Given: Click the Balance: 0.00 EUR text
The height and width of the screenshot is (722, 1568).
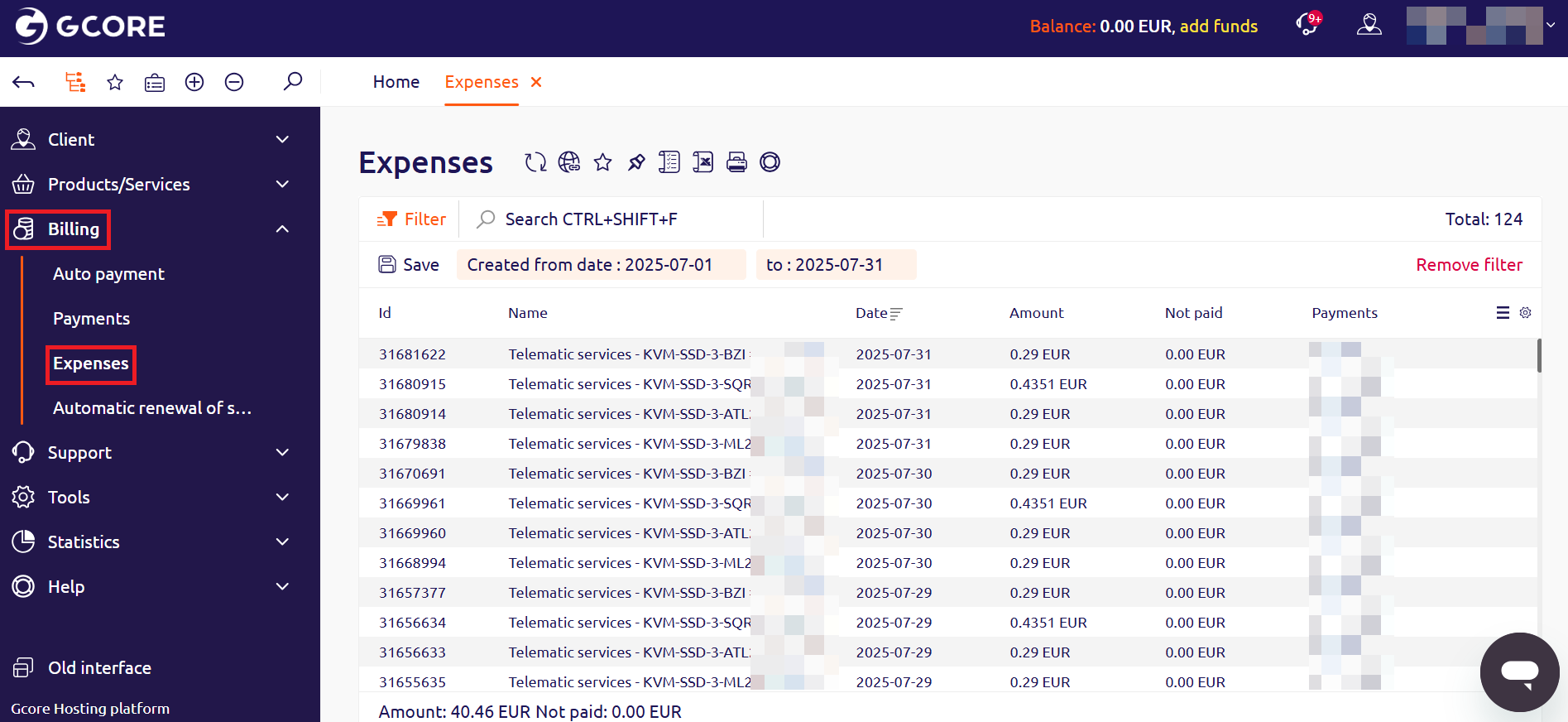Looking at the screenshot, I should pyautogui.click(x=1100, y=26).
